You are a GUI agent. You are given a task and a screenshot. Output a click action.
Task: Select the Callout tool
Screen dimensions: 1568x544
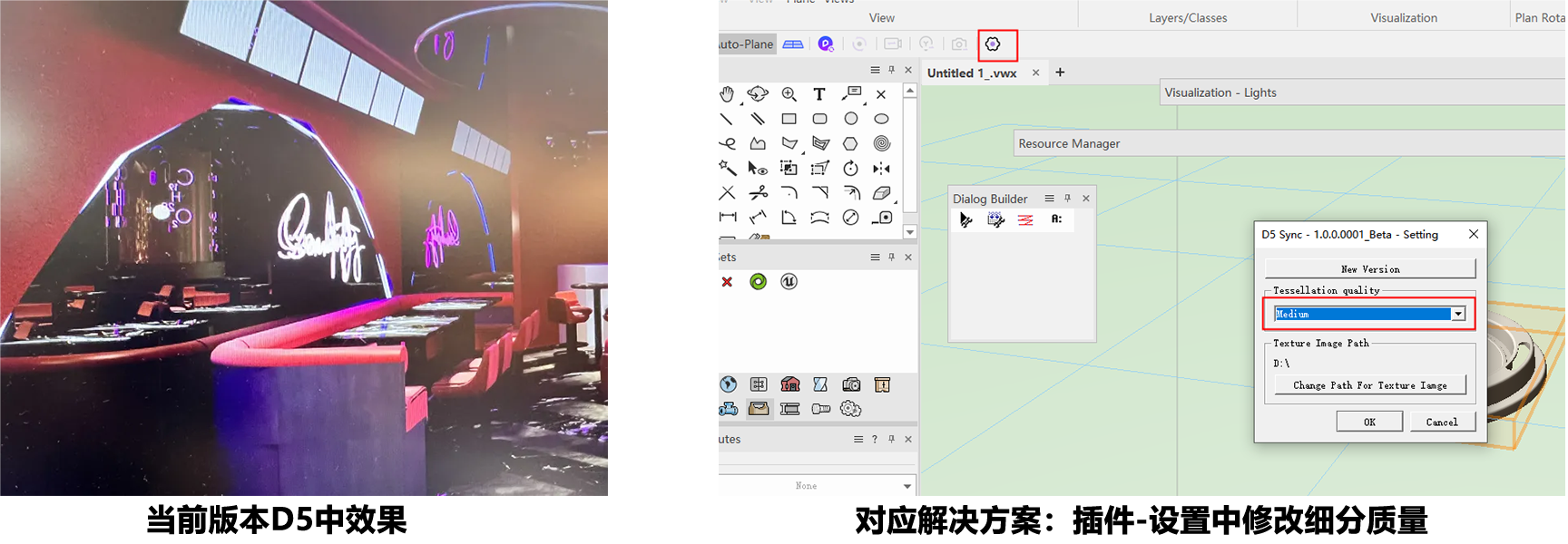[851, 94]
